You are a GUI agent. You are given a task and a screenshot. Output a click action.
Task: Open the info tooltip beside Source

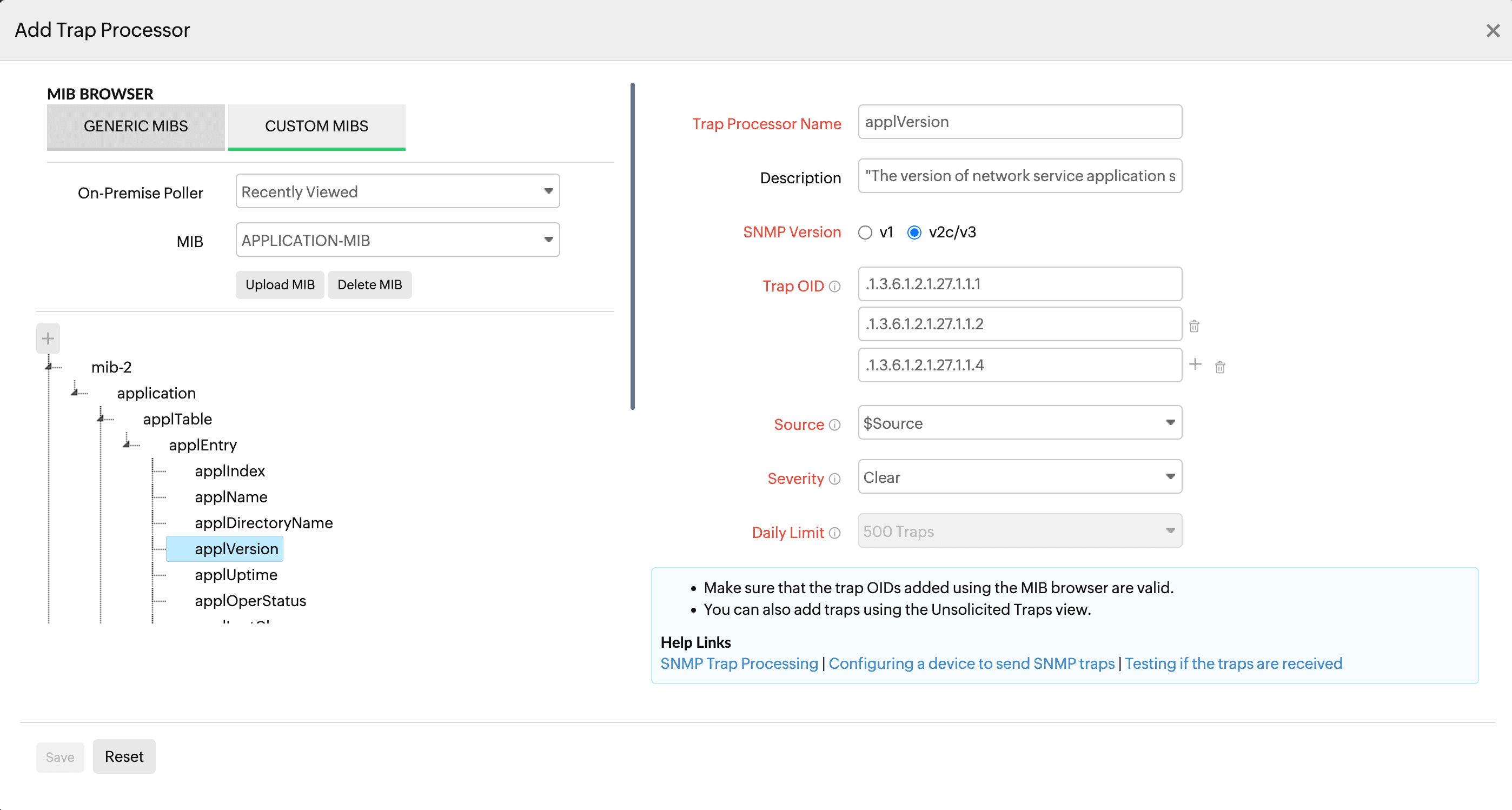coord(835,424)
